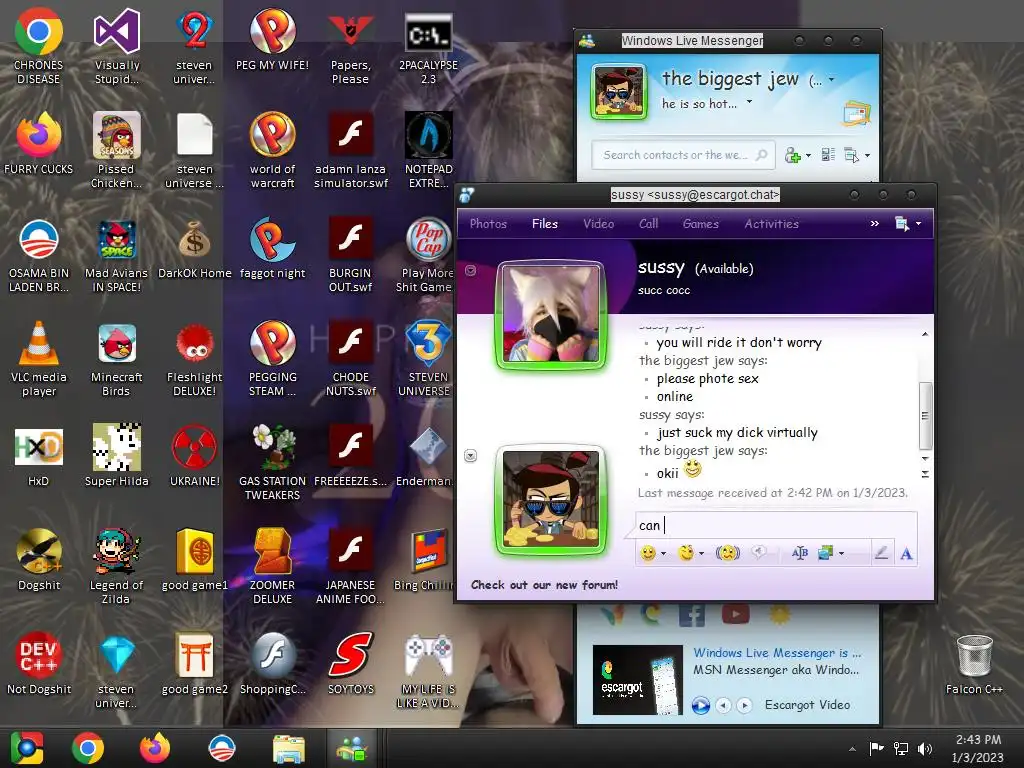1024x768 pixels.
Task: Expand the background picker dropdown arrow
Action: coord(841,554)
